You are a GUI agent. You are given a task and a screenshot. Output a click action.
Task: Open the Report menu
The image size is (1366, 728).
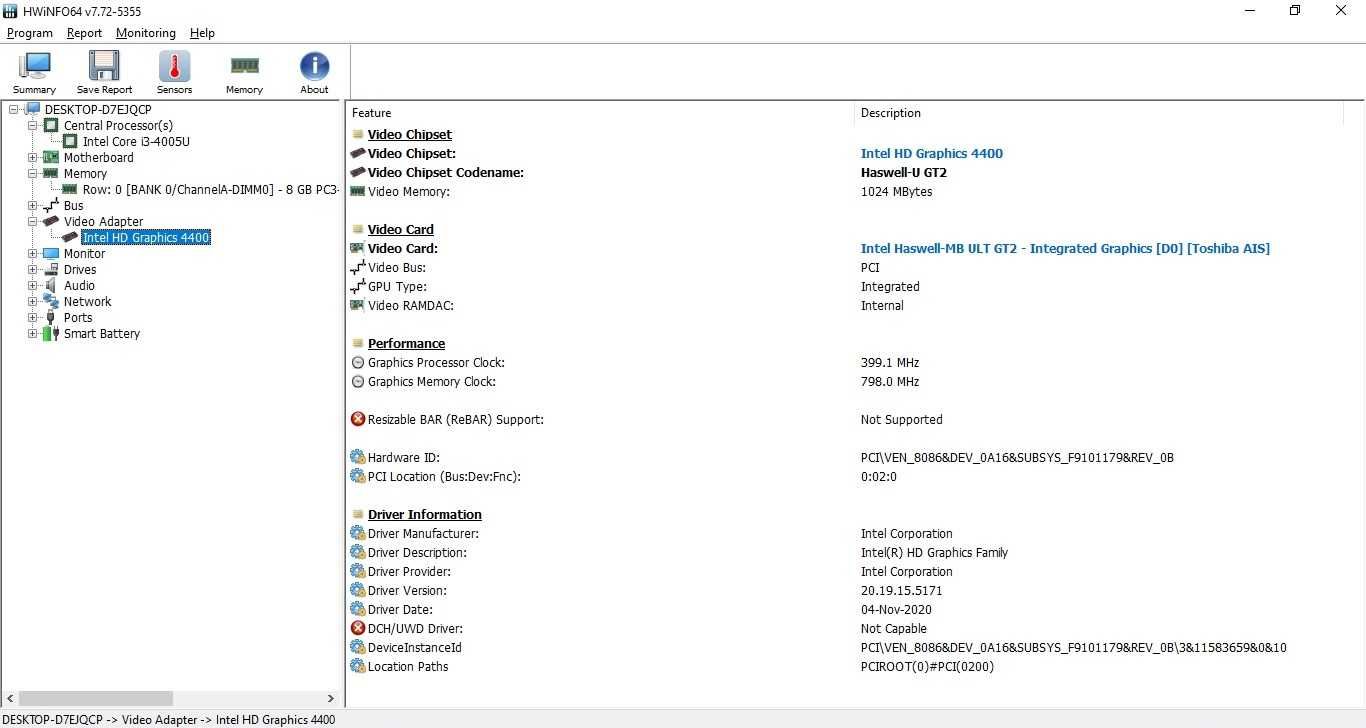[x=84, y=33]
